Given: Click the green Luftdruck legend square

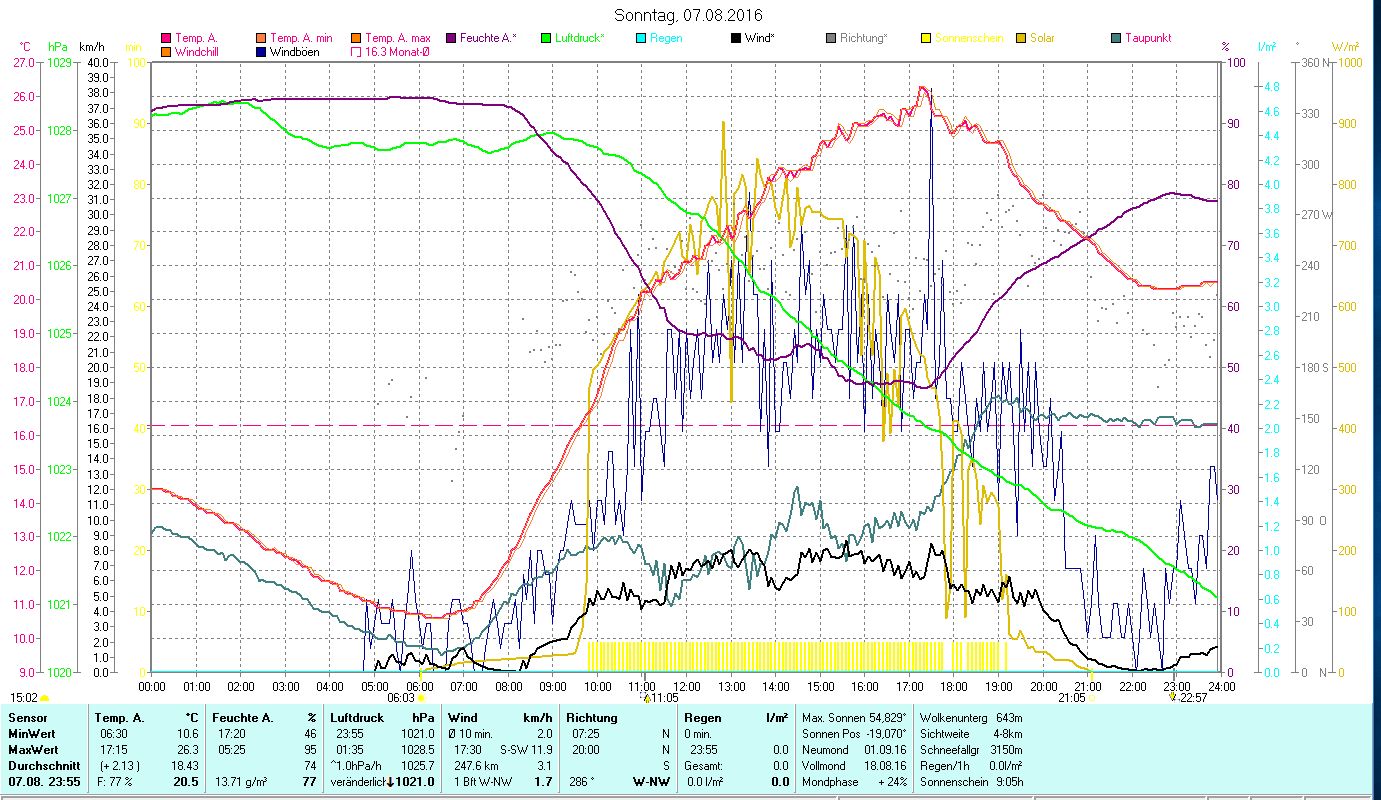Looking at the screenshot, I should point(546,38).
